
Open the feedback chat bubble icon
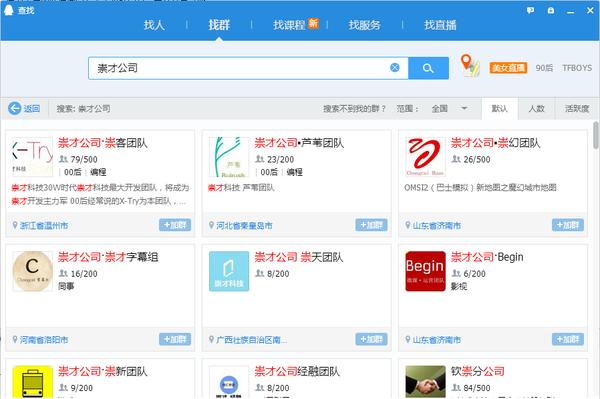(530, 11)
